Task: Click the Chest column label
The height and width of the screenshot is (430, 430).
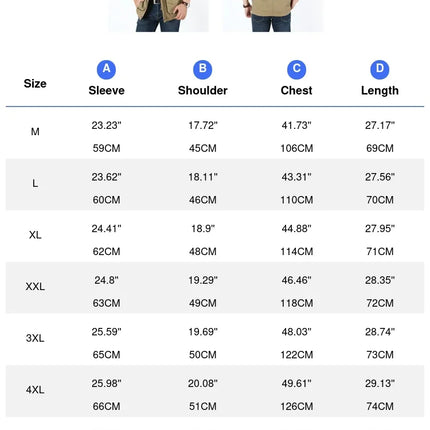Action: click(x=296, y=90)
